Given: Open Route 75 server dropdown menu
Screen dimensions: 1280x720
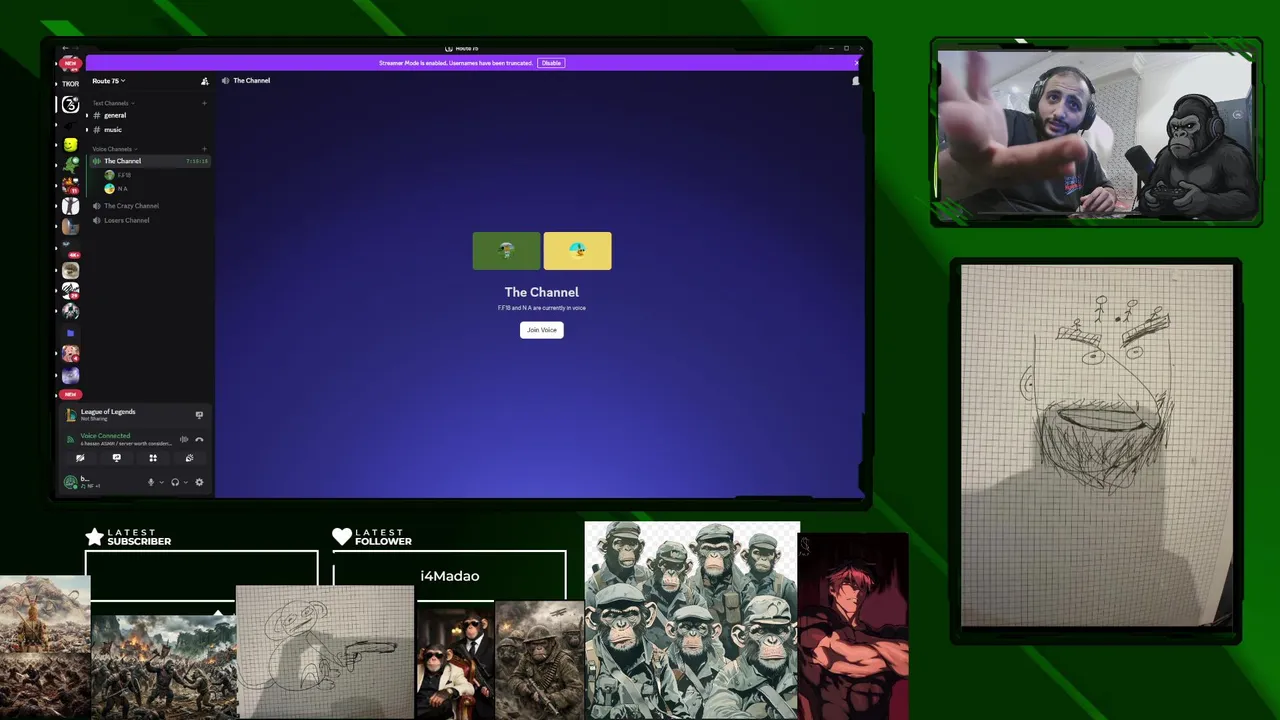Looking at the screenshot, I should [109, 81].
